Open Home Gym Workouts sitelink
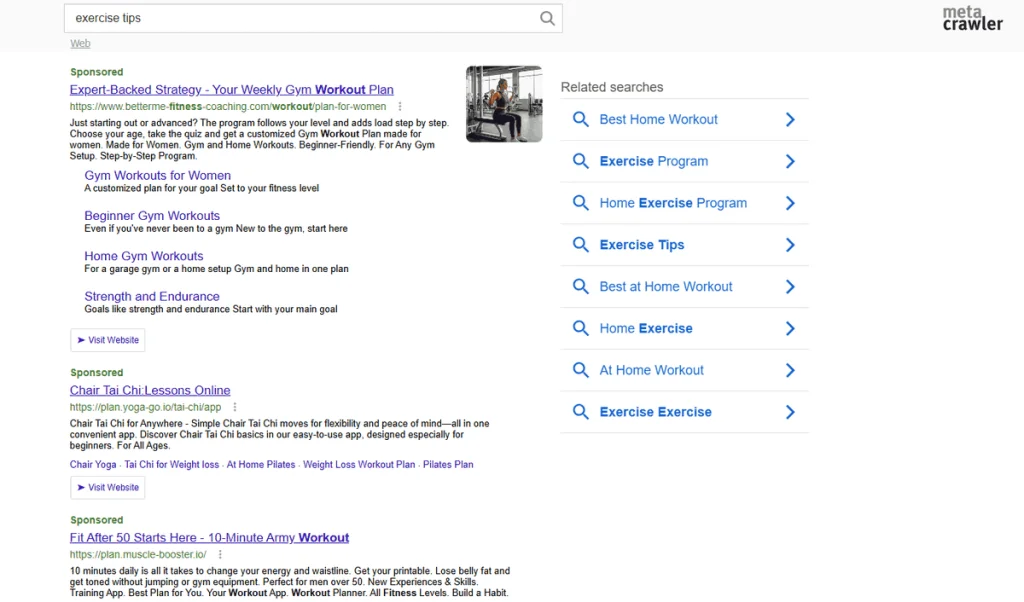Viewport: 1024px width, 602px height. (x=144, y=257)
